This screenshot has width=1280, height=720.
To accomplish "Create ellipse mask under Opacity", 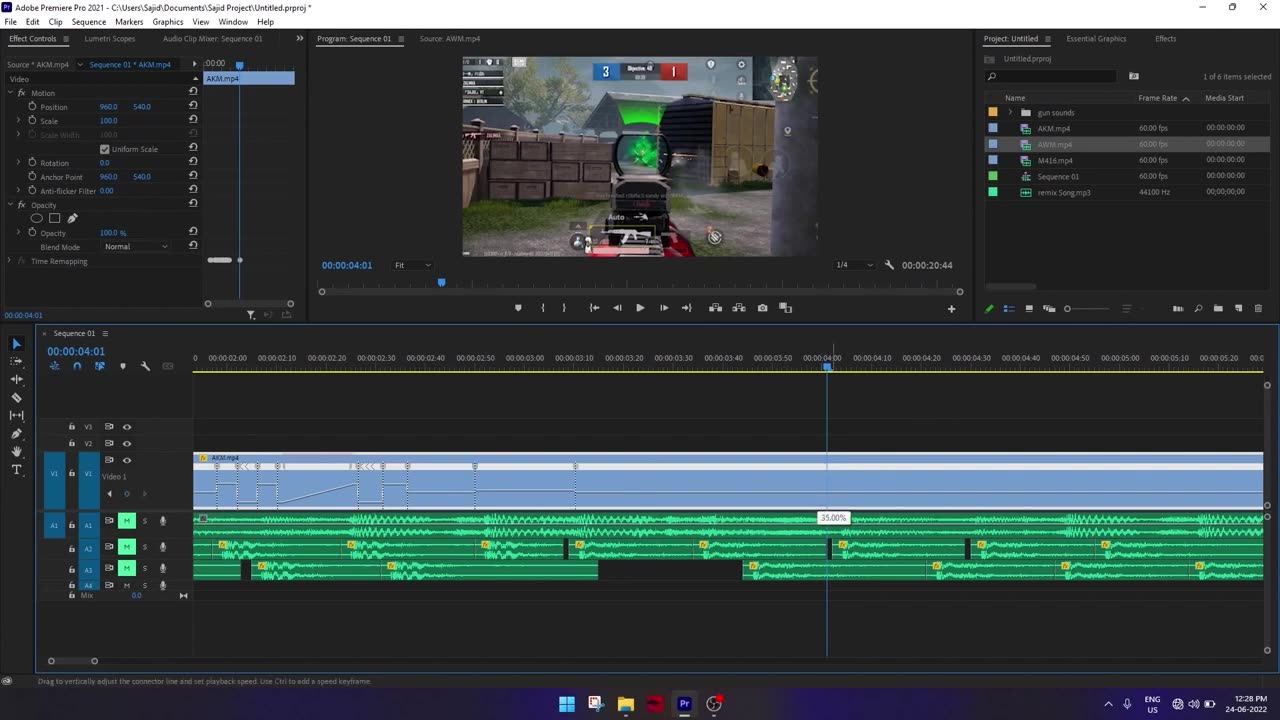I will click(36, 218).
